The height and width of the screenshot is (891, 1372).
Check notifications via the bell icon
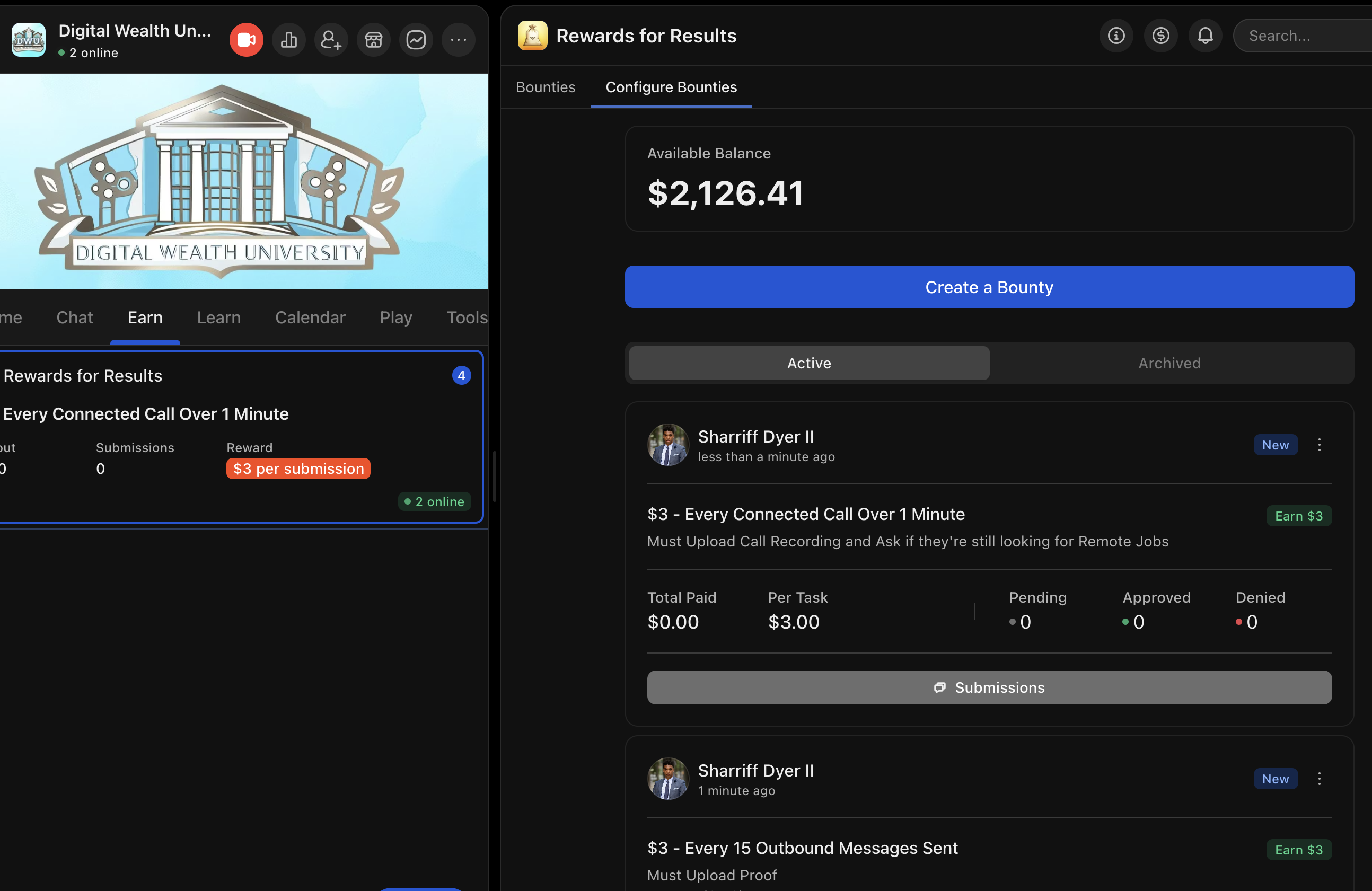pyautogui.click(x=1206, y=35)
